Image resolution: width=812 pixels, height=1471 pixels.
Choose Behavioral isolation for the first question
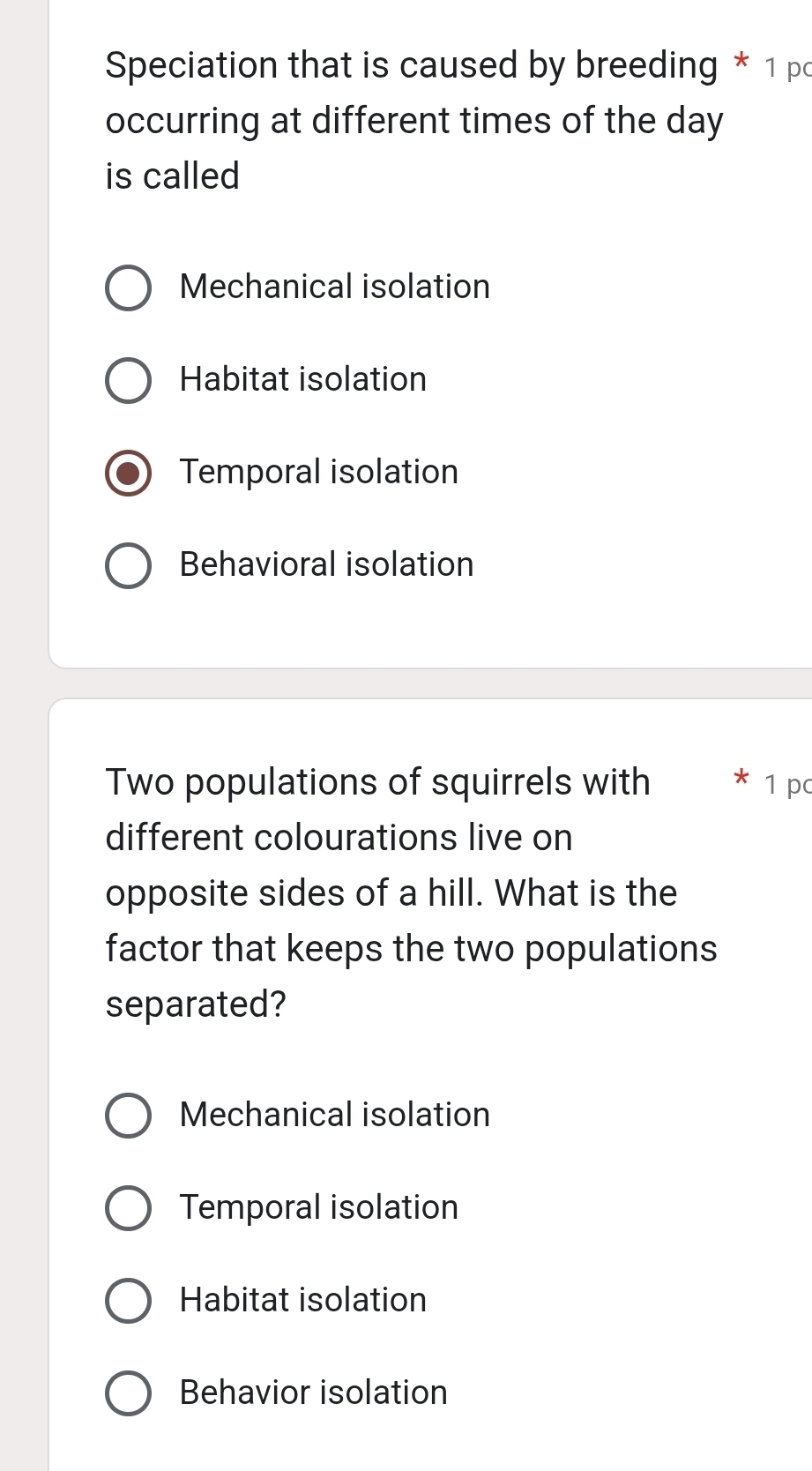pos(128,565)
